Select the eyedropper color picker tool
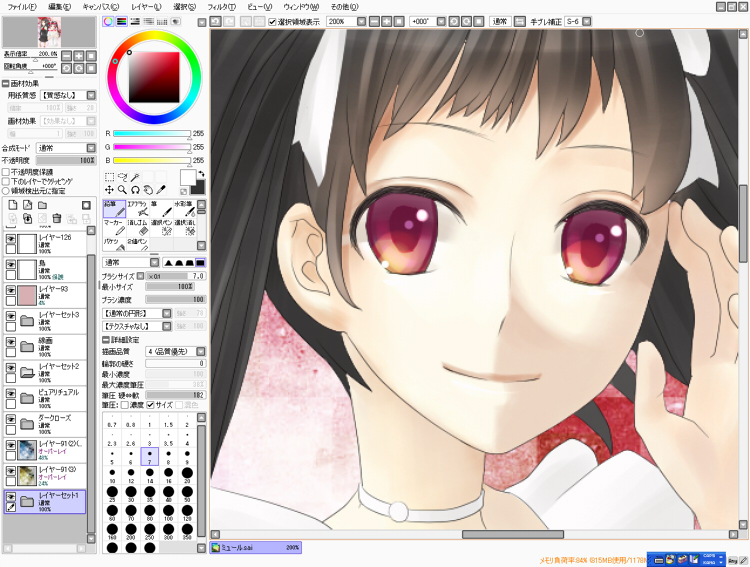The height and width of the screenshot is (567, 750). point(161,189)
